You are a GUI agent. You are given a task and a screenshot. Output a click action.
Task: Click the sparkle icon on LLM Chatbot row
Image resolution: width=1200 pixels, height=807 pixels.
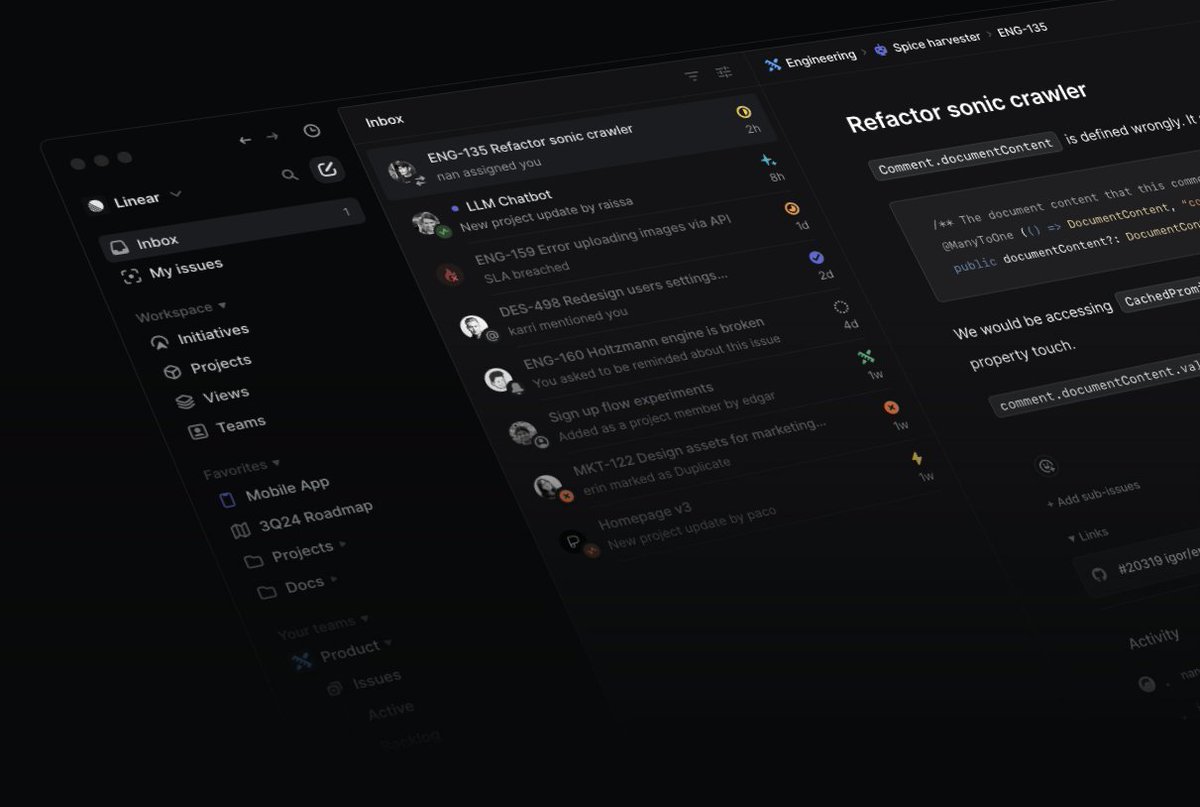pyautogui.click(x=768, y=160)
